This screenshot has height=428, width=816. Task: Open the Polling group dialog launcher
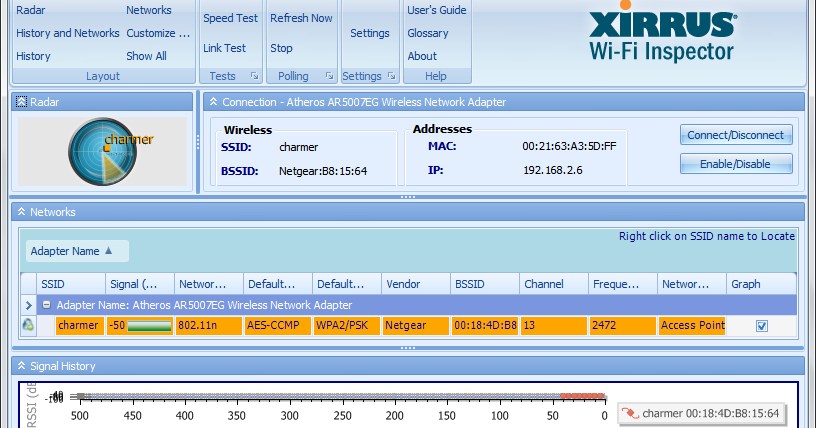tap(329, 76)
